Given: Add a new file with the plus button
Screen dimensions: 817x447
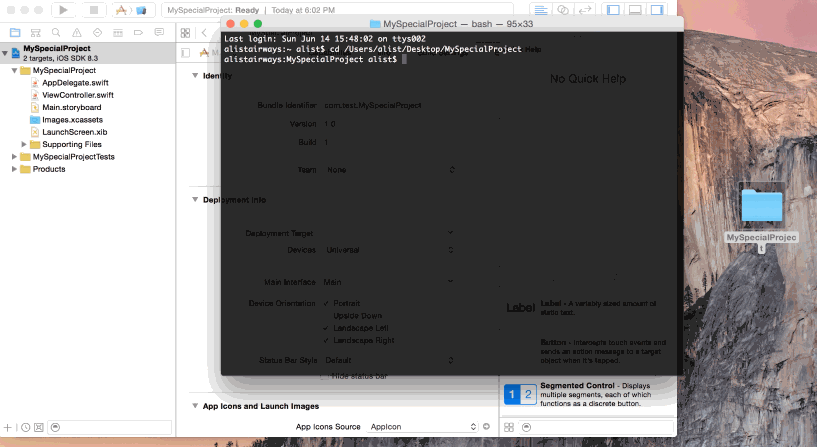Looking at the screenshot, I should pyautogui.click(x=8, y=427).
